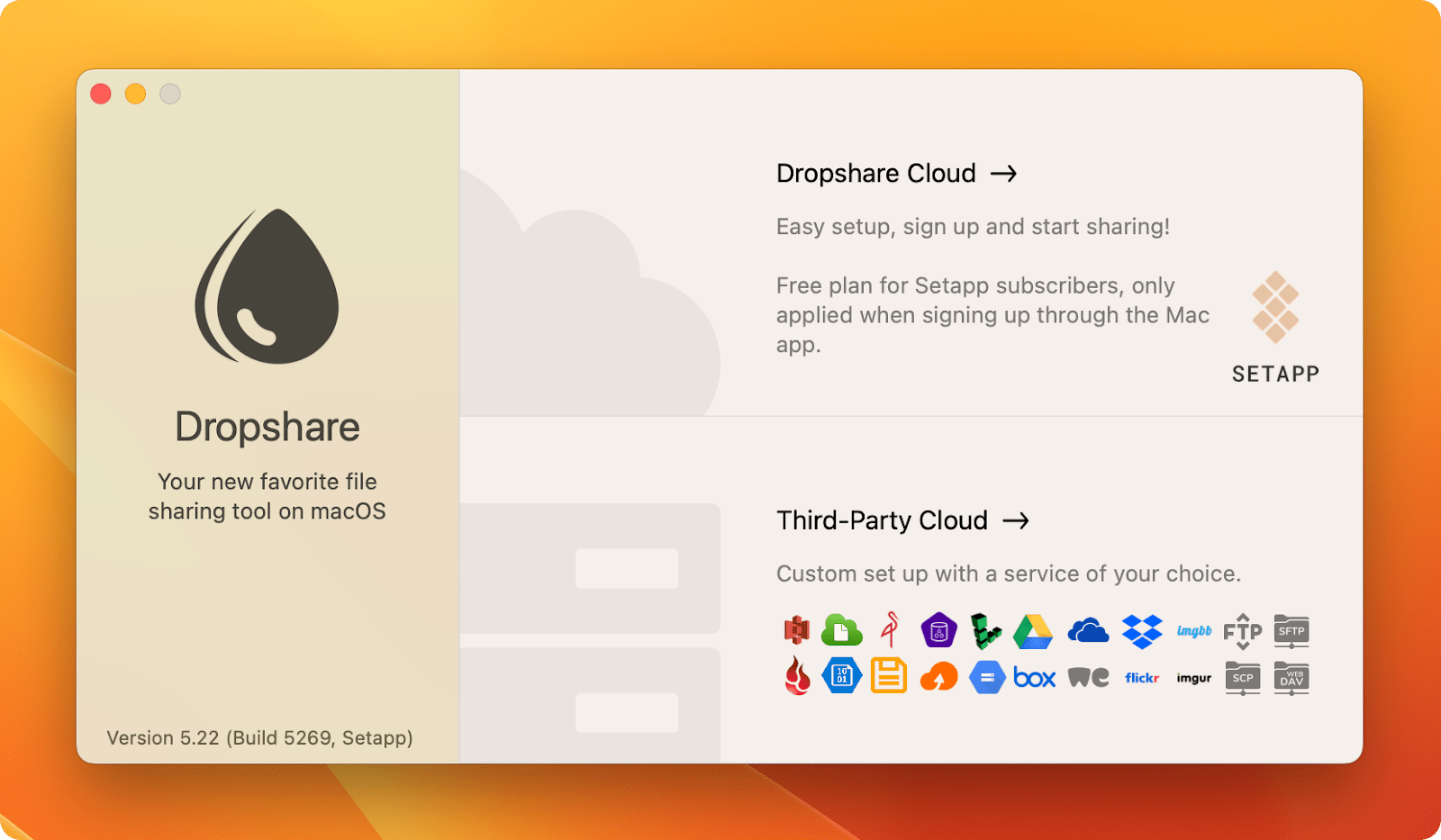The image size is (1441, 840).
Task: Click the Dropshare droplet logo
Action: tap(267, 288)
